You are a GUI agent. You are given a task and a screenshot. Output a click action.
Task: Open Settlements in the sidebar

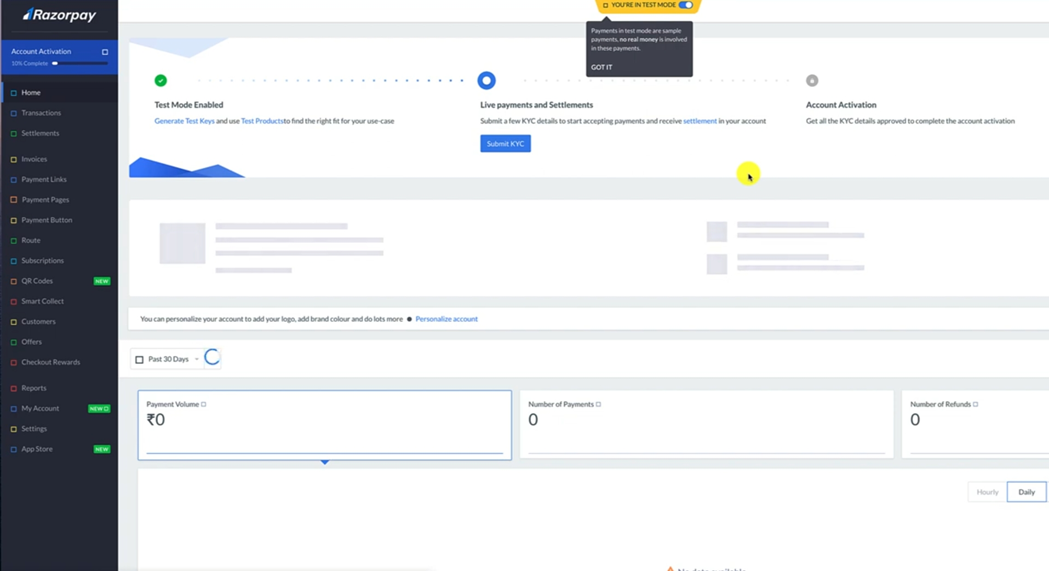pyautogui.click(x=40, y=133)
